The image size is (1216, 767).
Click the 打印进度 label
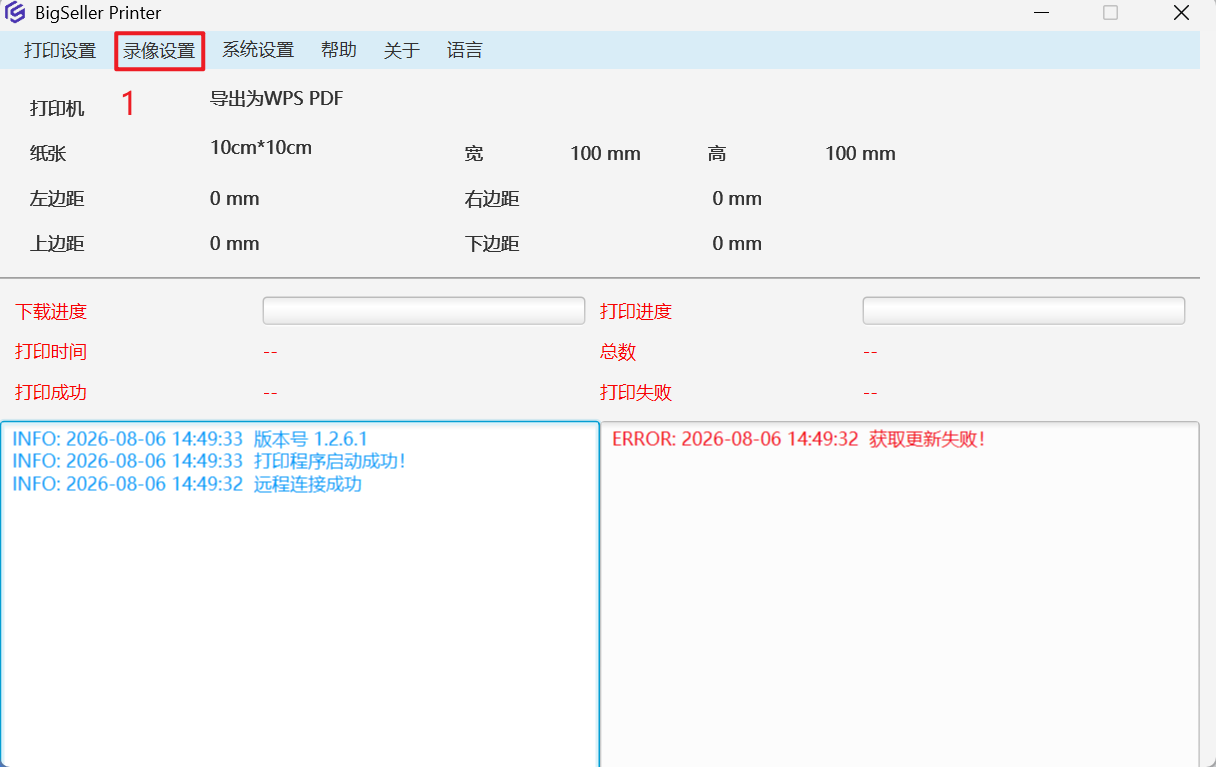coord(636,312)
